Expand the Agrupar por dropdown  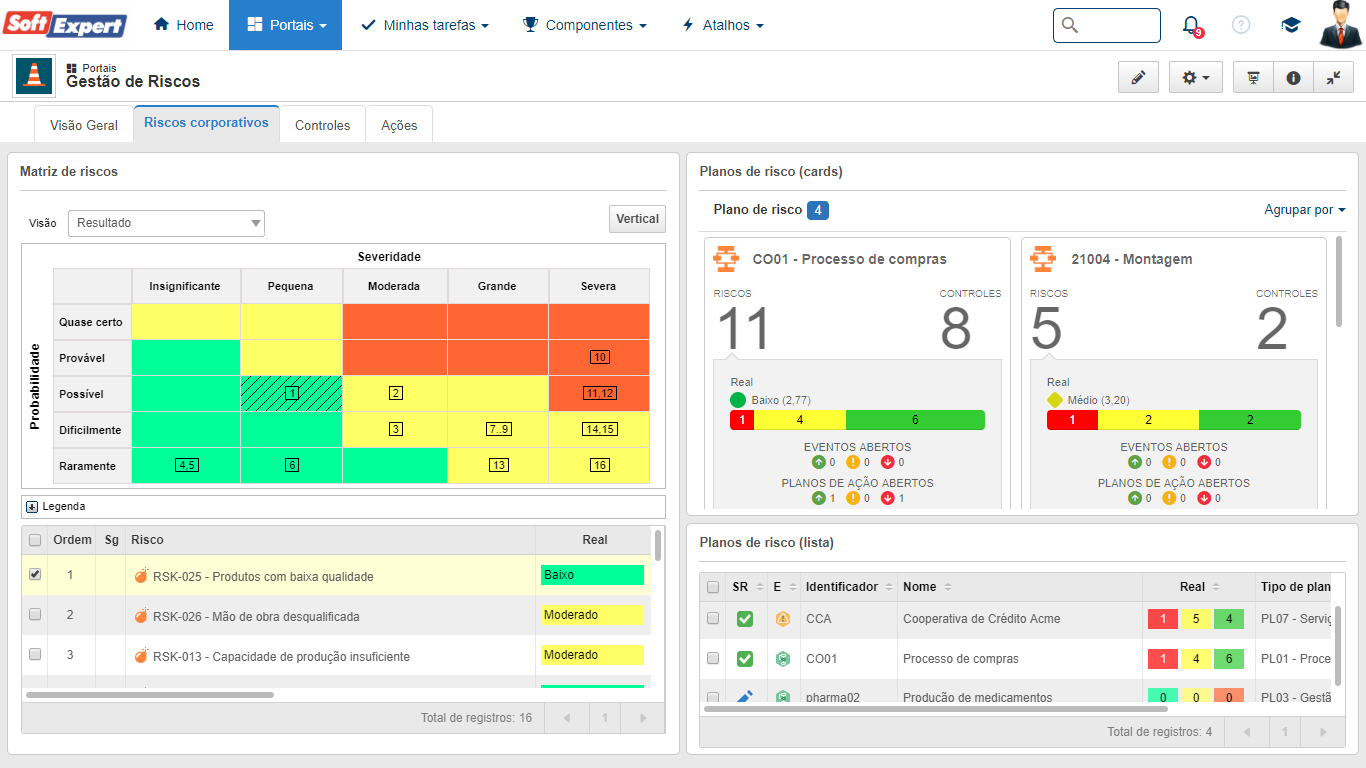1304,210
